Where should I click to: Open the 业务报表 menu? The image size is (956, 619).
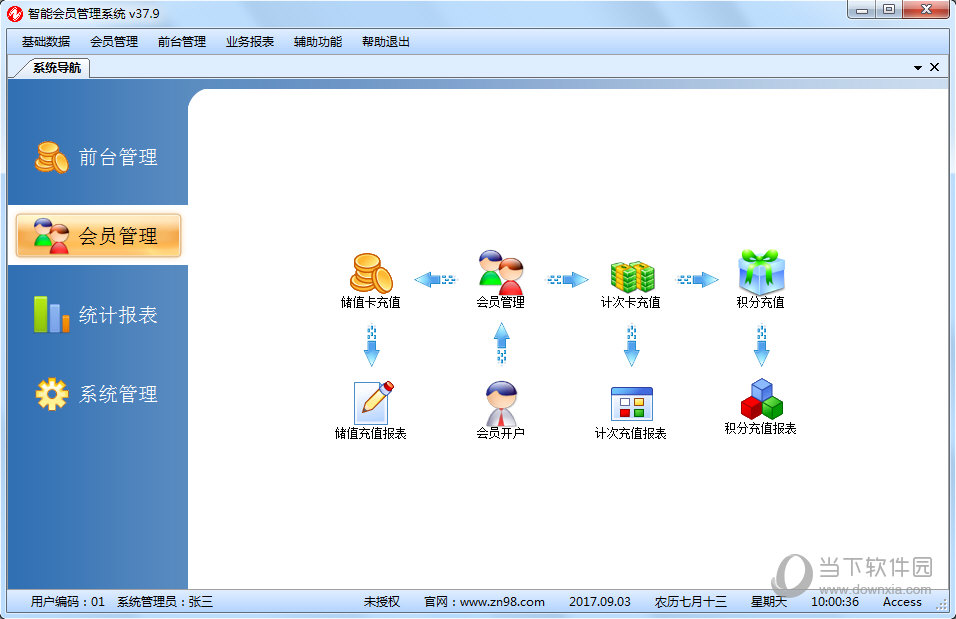click(x=250, y=41)
